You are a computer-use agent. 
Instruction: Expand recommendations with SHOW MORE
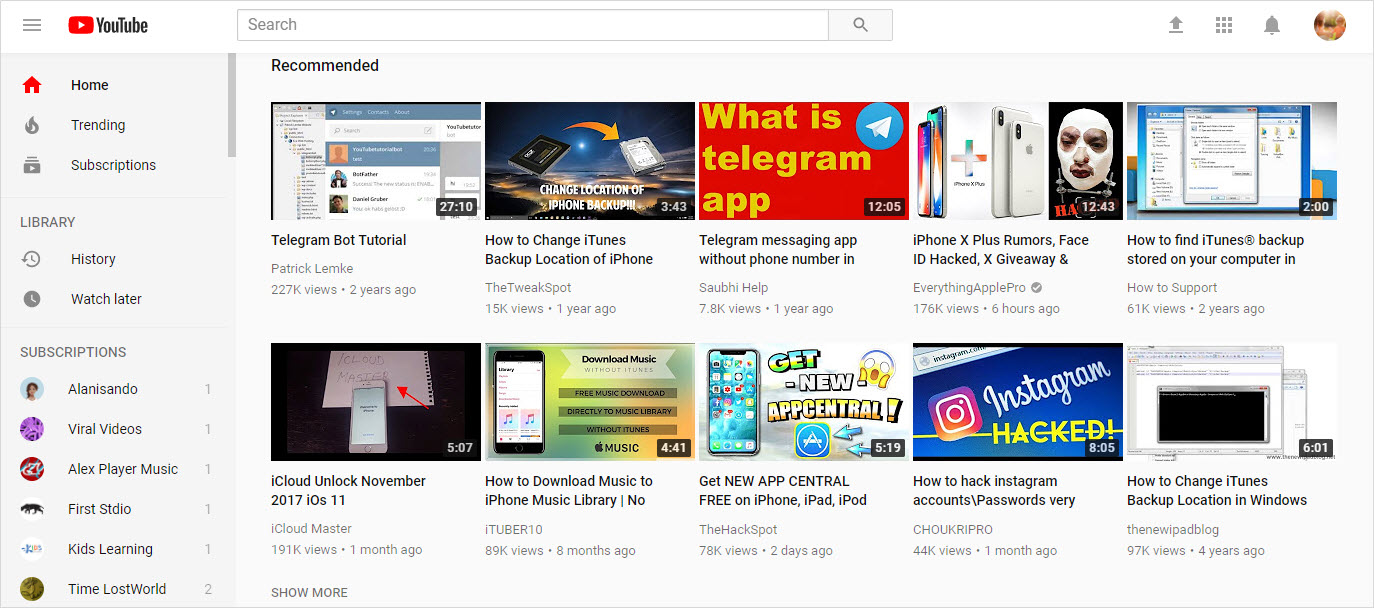click(x=309, y=592)
